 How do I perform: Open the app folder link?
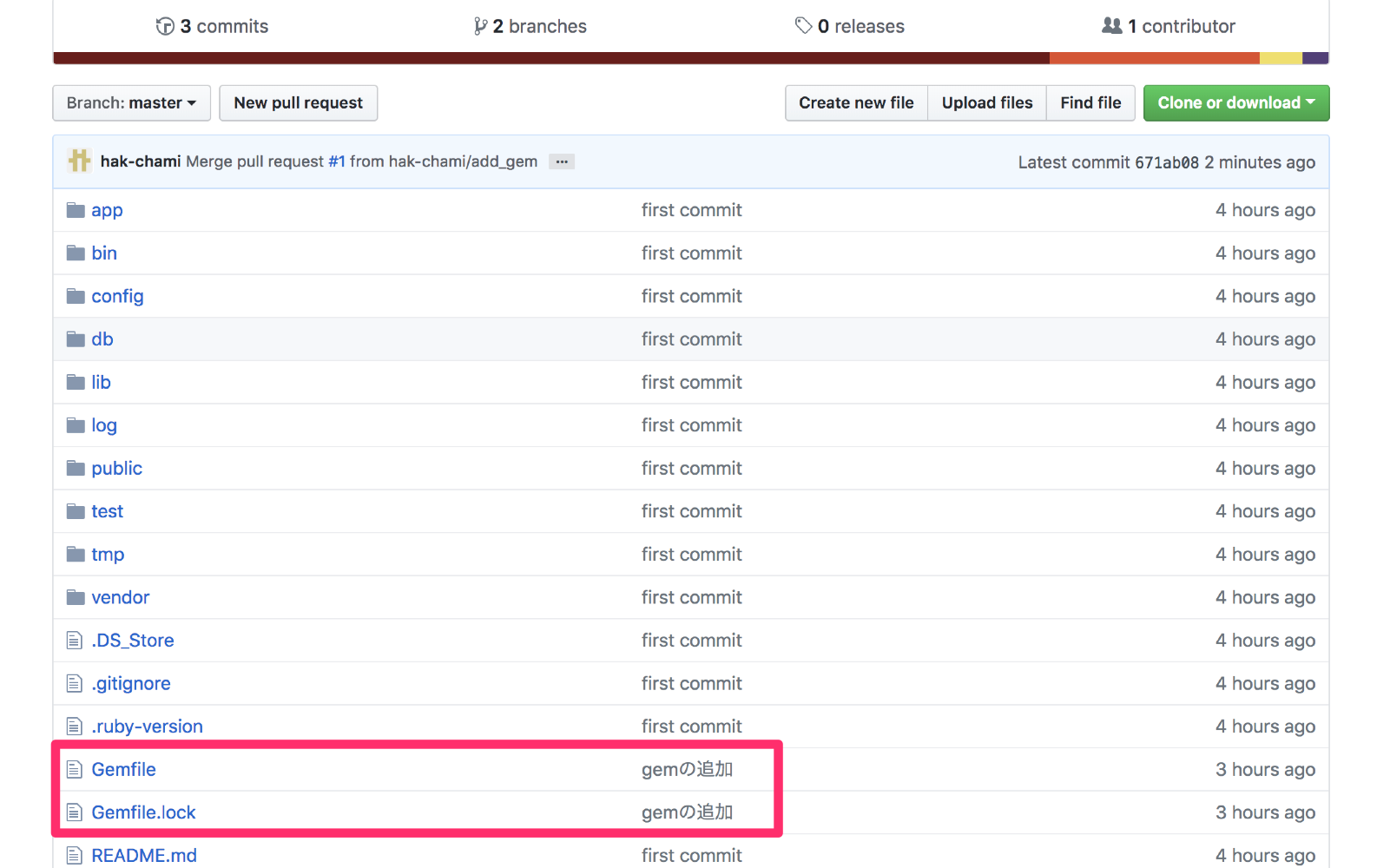click(x=107, y=211)
